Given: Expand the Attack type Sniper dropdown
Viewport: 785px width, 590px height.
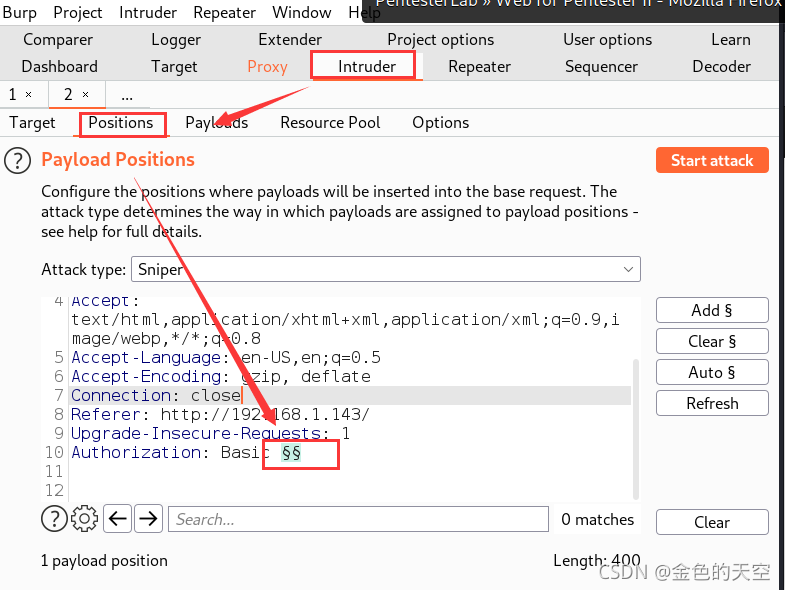Looking at the screenshot, I should click(x=386, y=269).
